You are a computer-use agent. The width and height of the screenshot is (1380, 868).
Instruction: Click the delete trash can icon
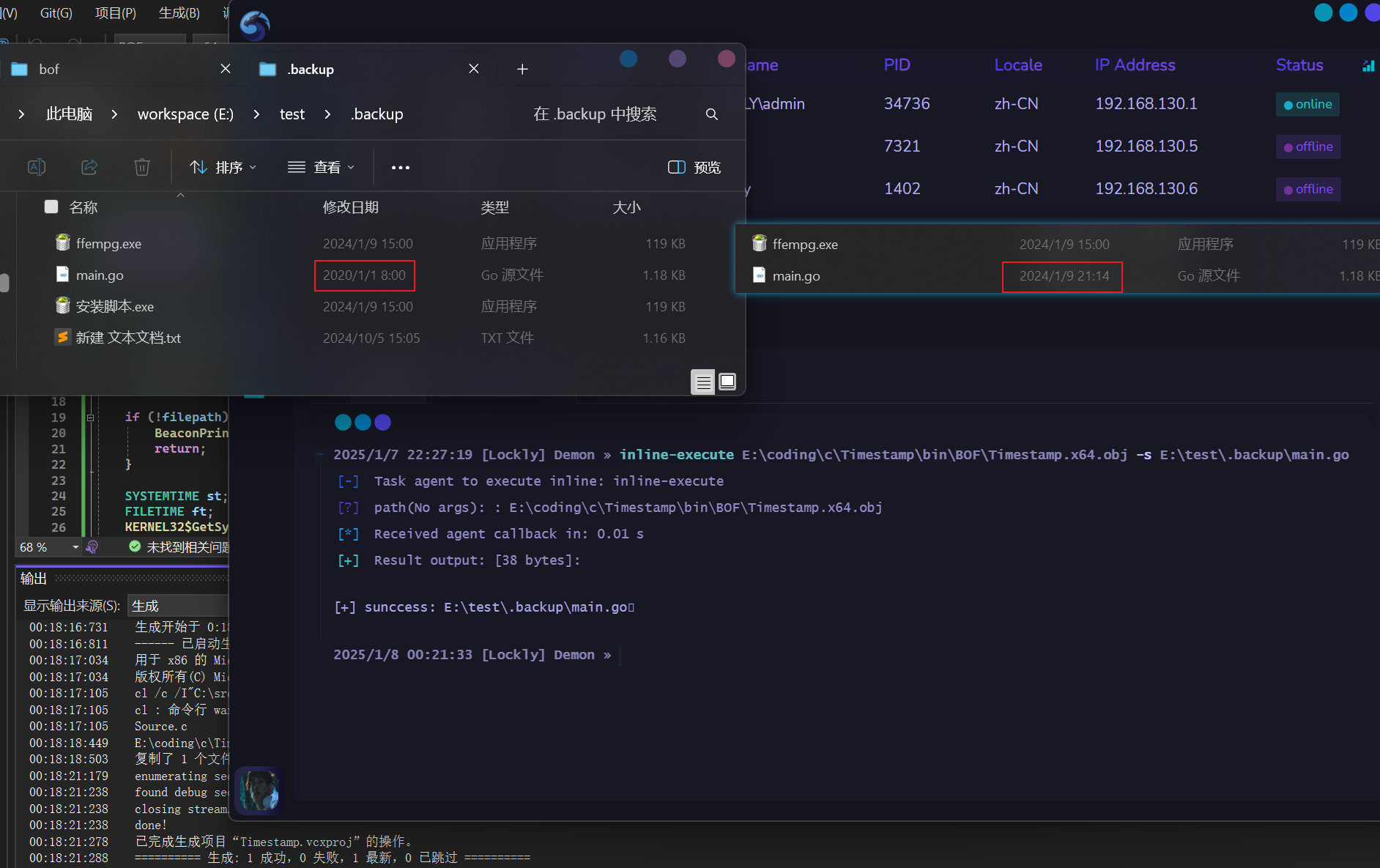tap(142, 167)
